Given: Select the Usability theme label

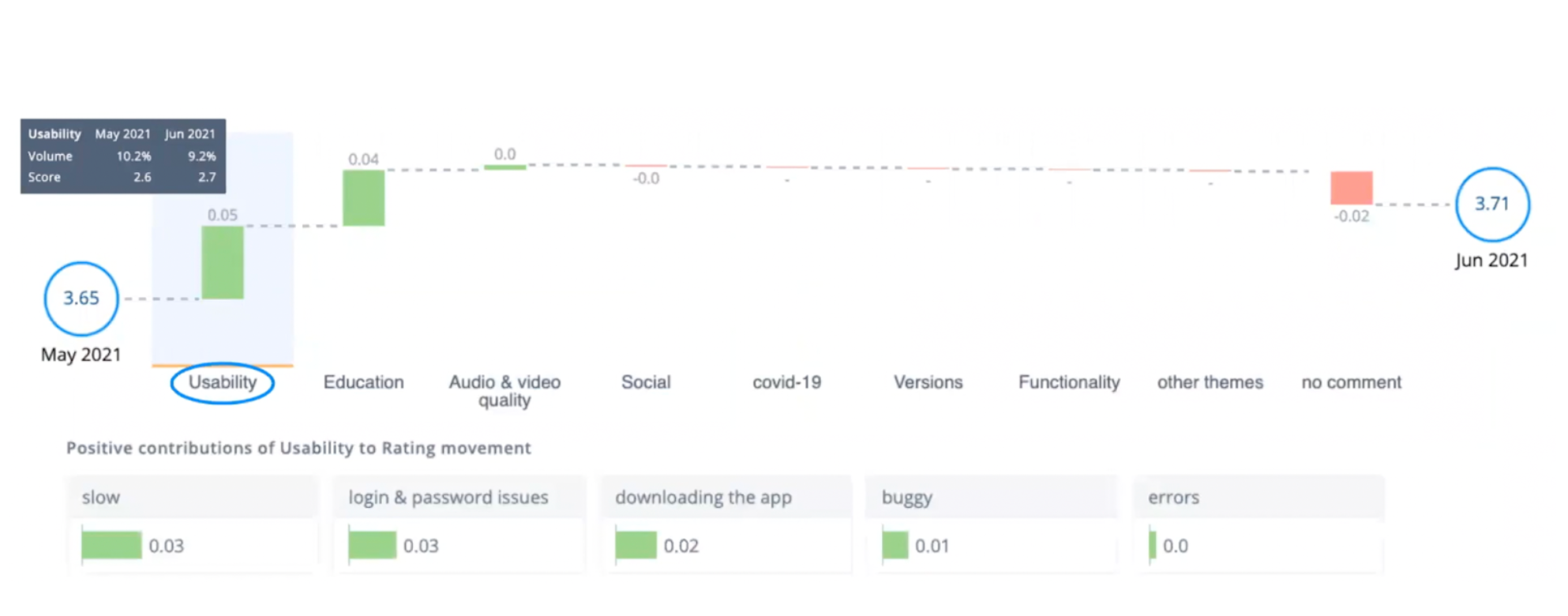Looking at the screenshot, I should pos(223,383).
